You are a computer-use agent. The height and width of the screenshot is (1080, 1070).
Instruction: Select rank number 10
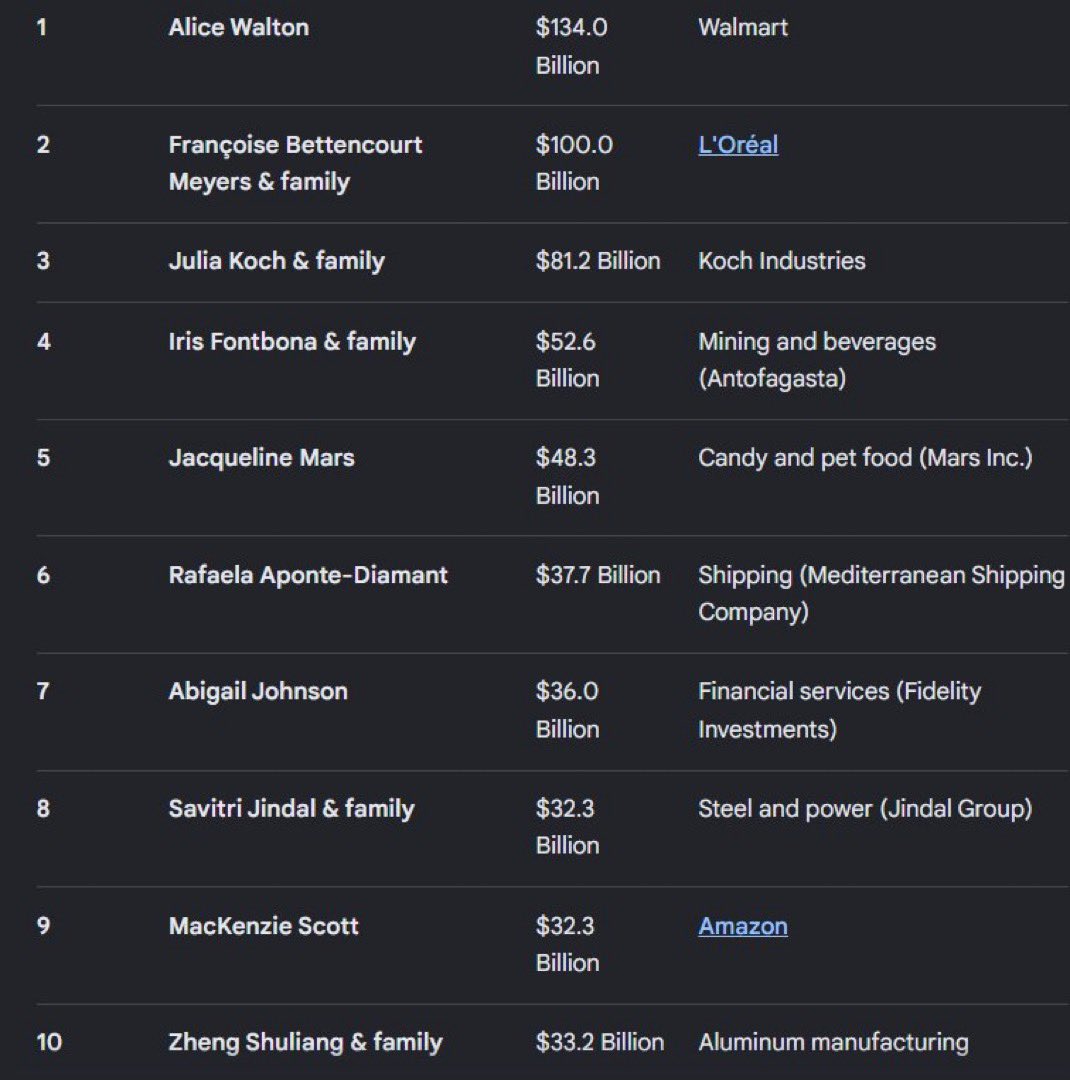[49, 1042]
